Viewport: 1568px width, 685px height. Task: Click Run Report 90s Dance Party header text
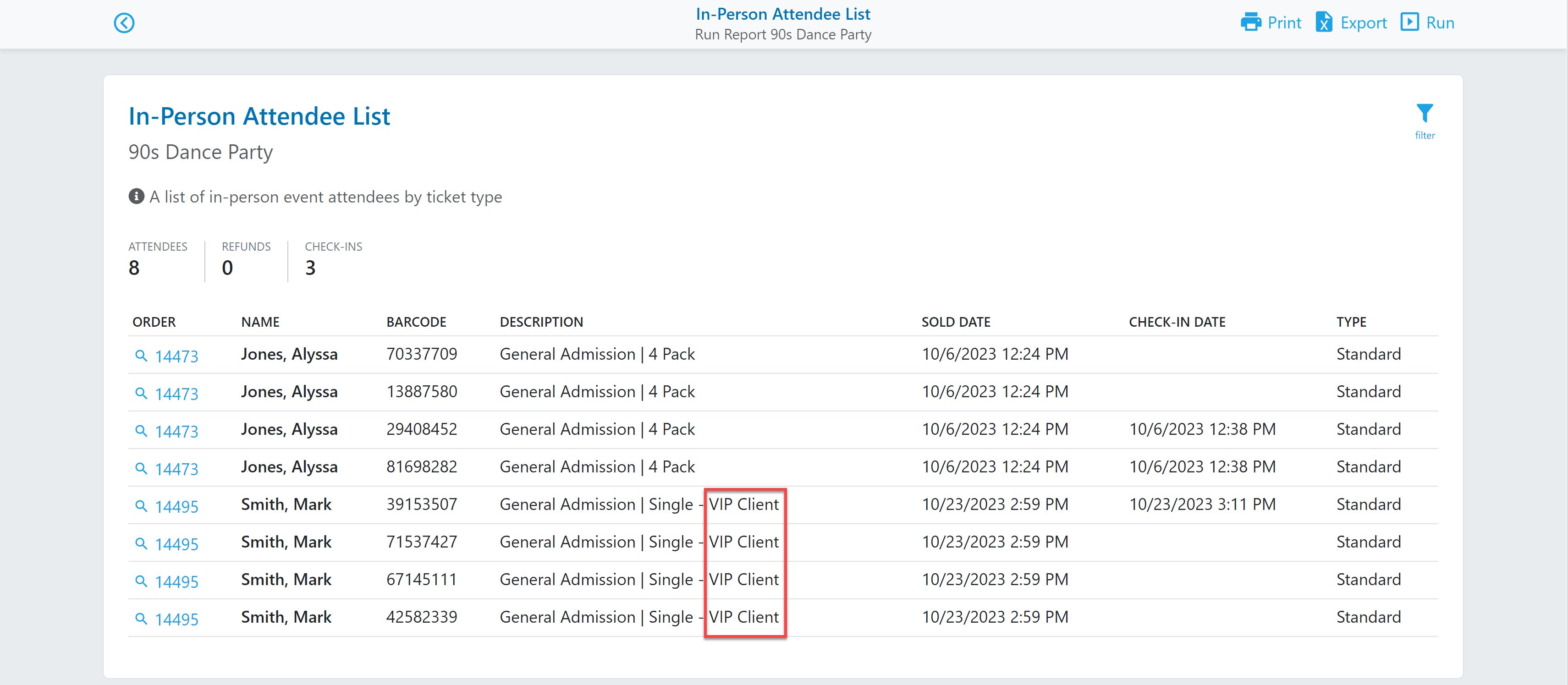pyautogui.click(x=783, y=35)
